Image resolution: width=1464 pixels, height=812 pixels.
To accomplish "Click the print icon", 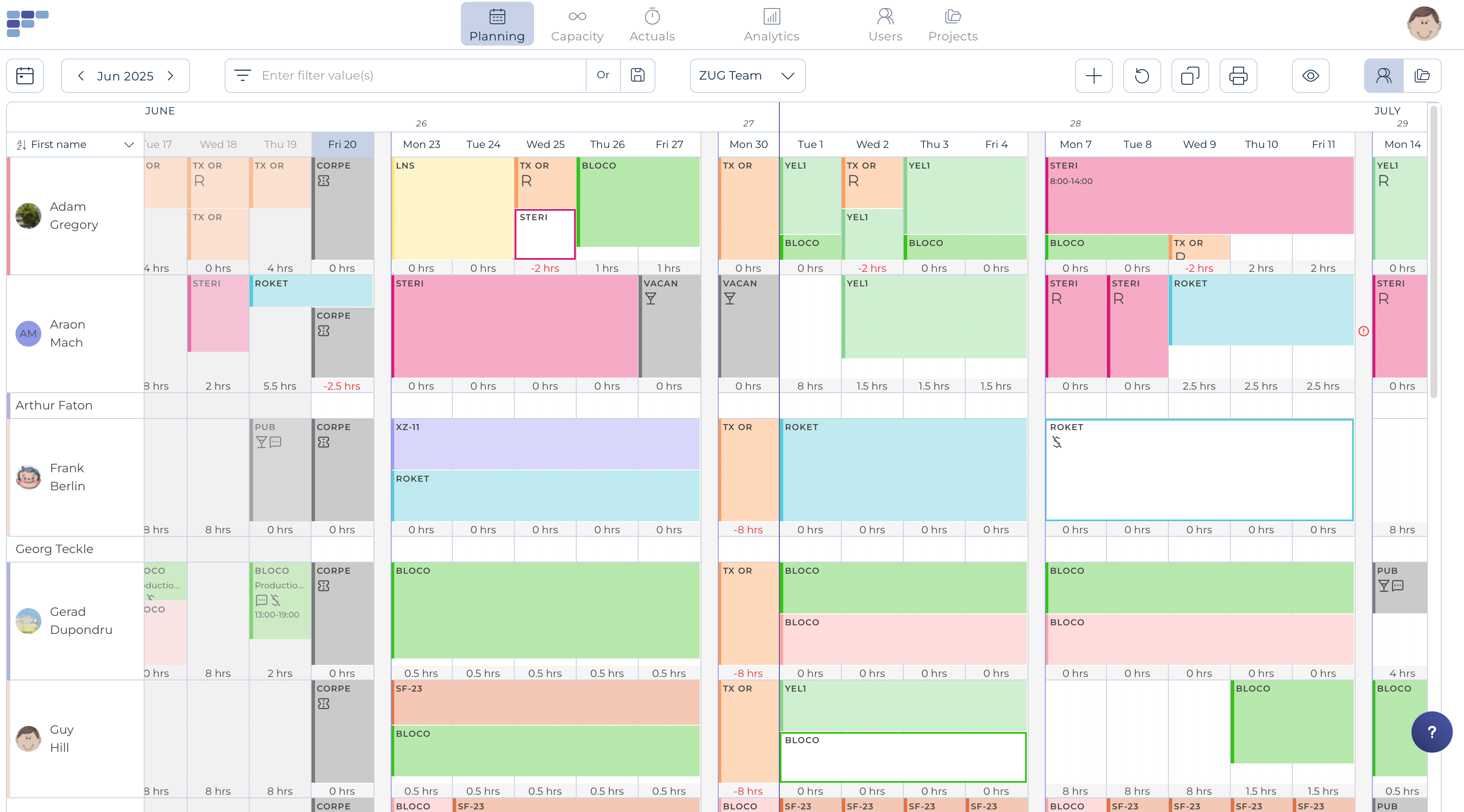I will (1239, 76).
